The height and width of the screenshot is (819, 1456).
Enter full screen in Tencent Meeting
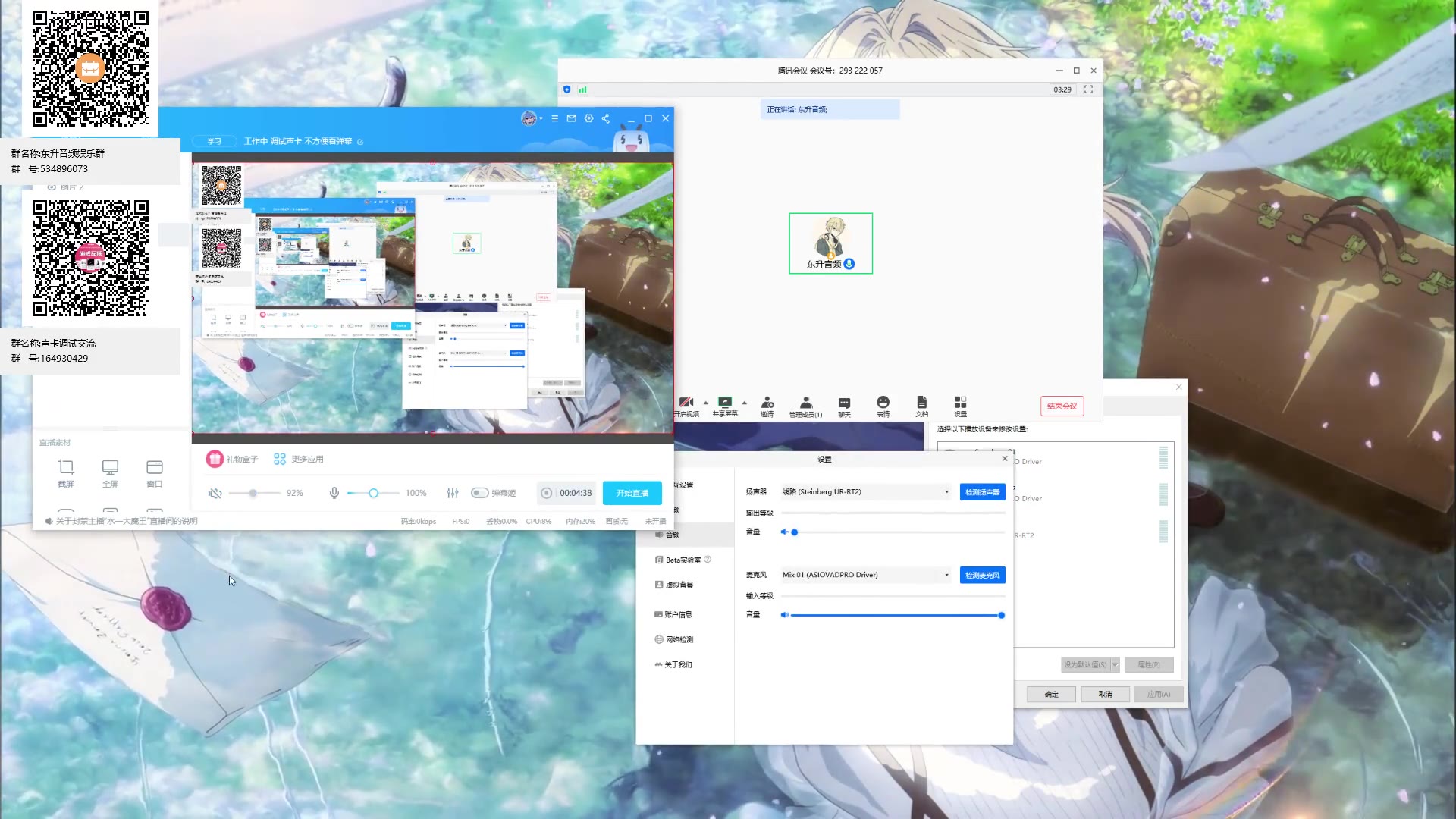click(1088, 89)
